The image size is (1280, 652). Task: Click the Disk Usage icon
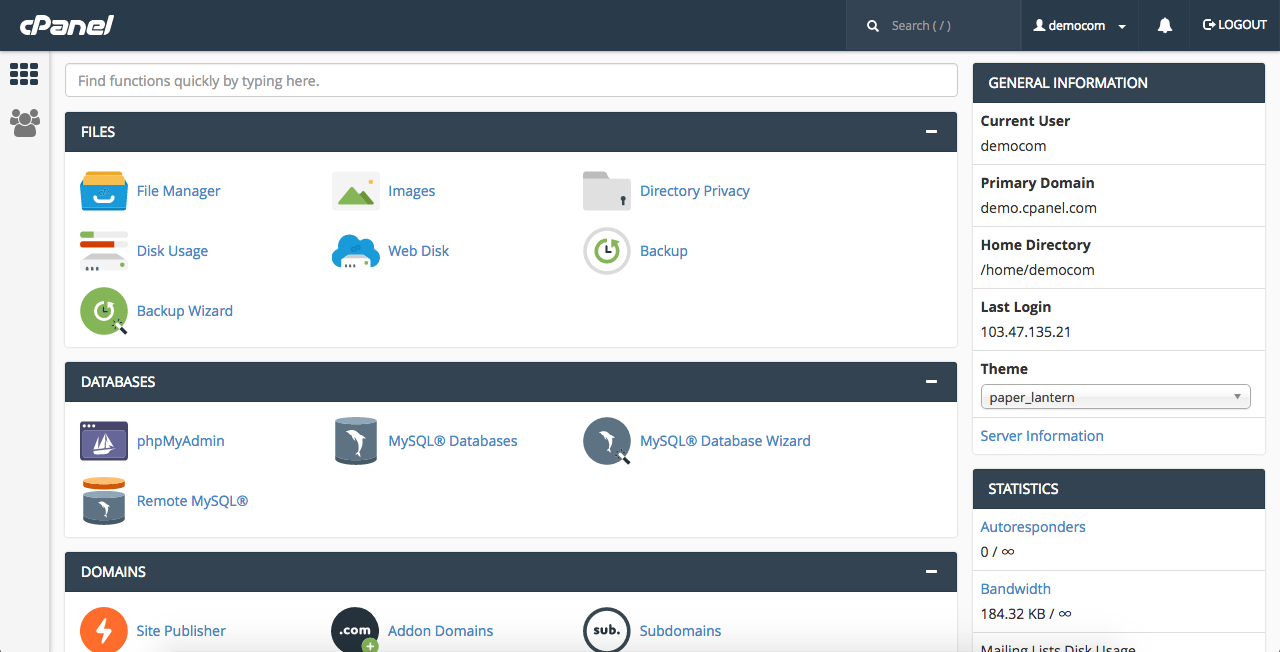tap(104, 251)
